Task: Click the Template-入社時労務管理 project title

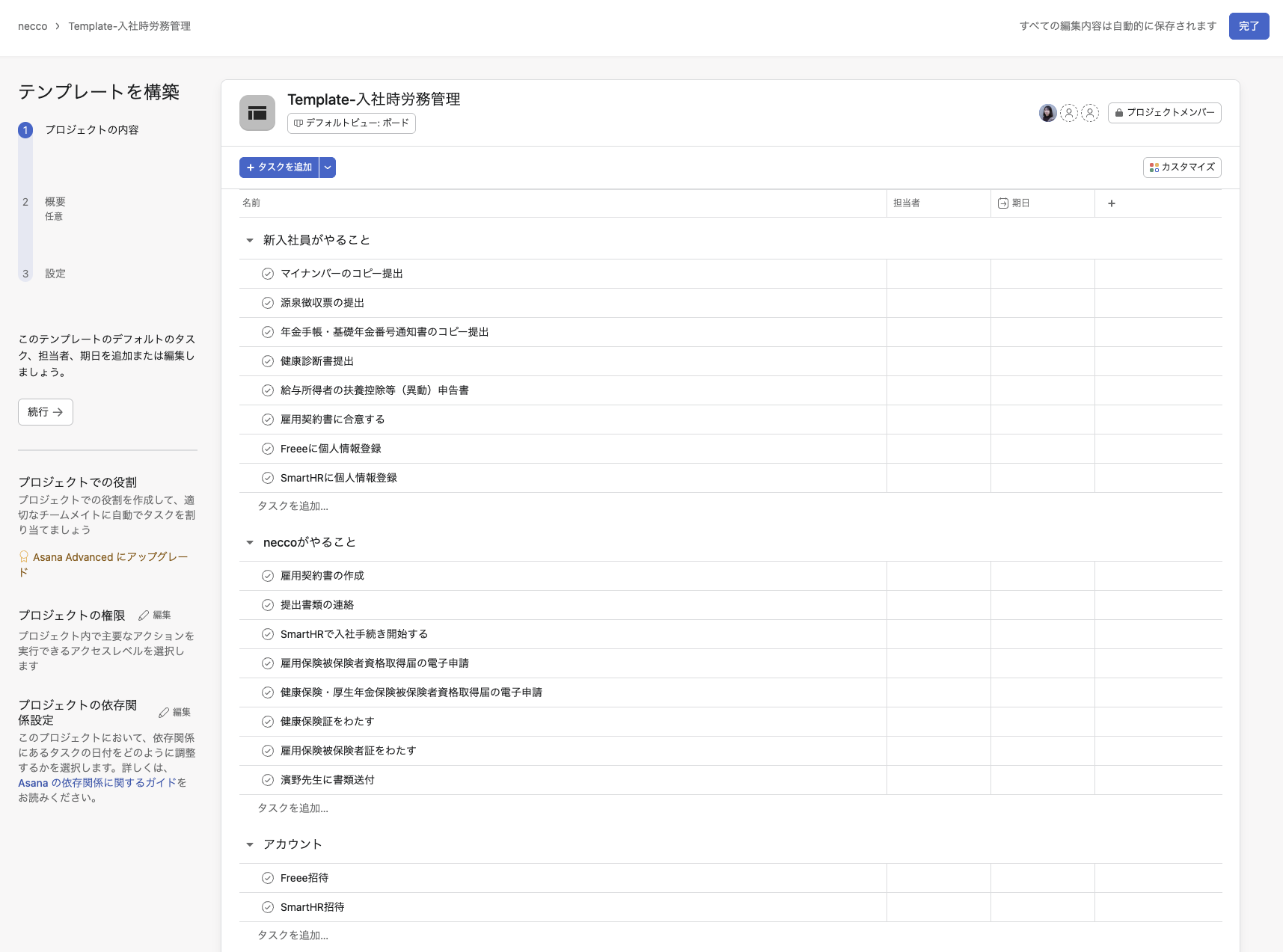Action: [374, 99]
